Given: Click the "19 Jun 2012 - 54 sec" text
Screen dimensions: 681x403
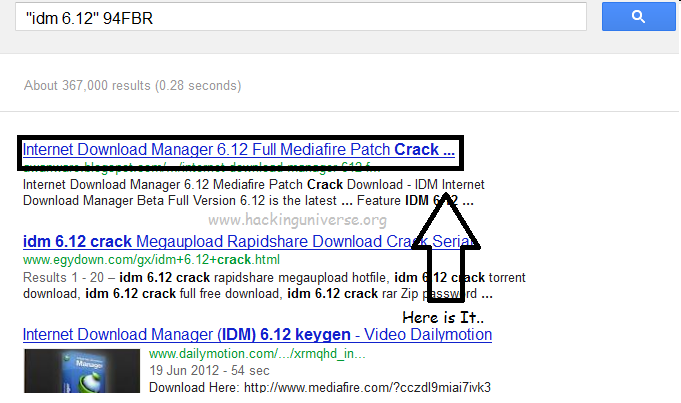Looking at the screenshot, I should coord(209,370).
